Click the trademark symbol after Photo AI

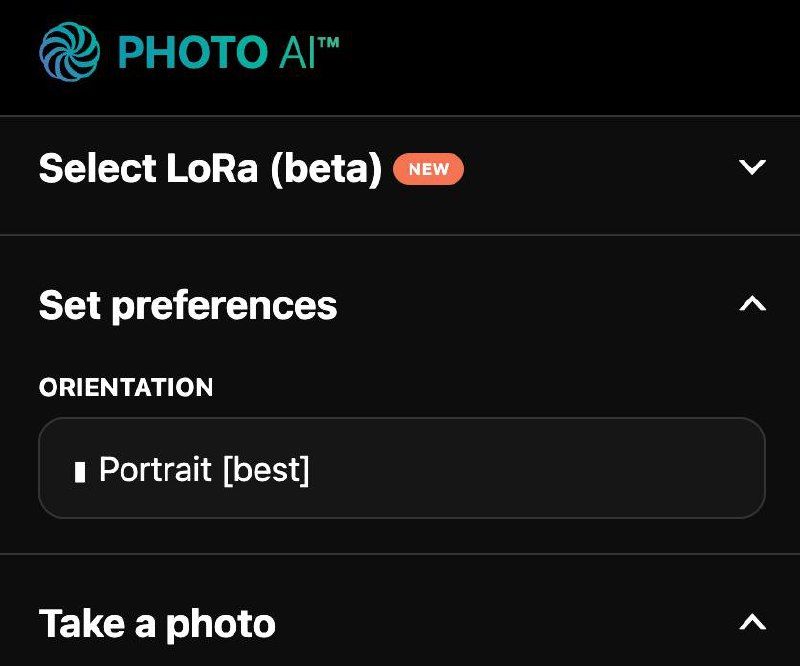coord(329,42)
